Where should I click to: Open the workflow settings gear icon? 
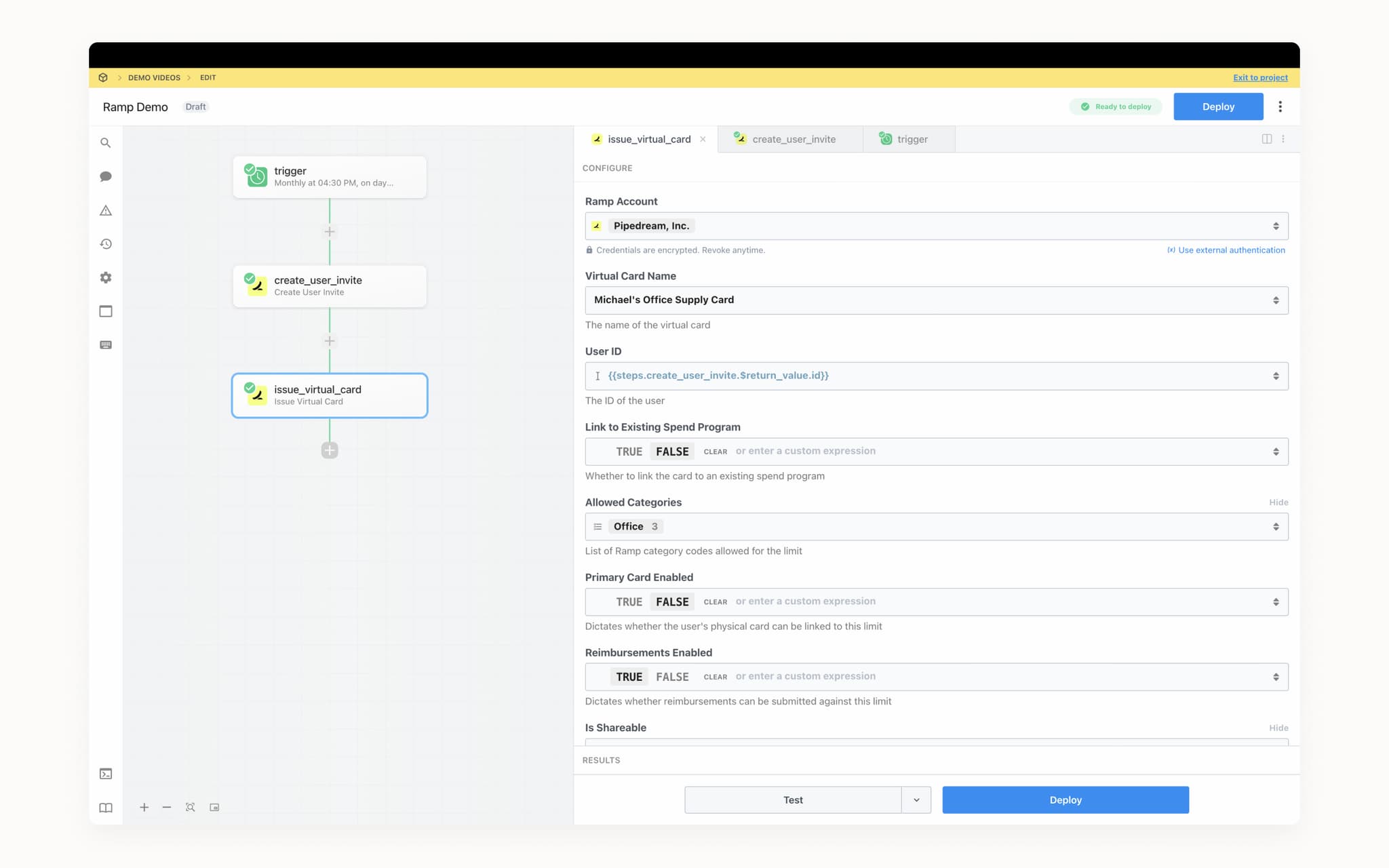pos(105,277)
